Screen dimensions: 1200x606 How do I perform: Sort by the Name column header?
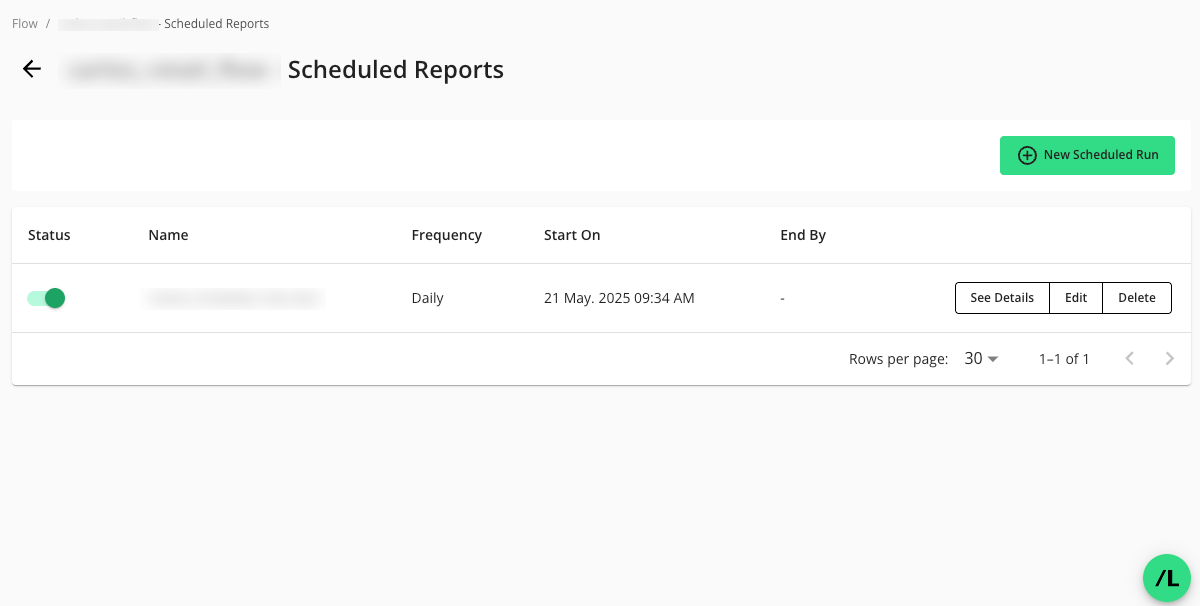[x=168, y=235]
